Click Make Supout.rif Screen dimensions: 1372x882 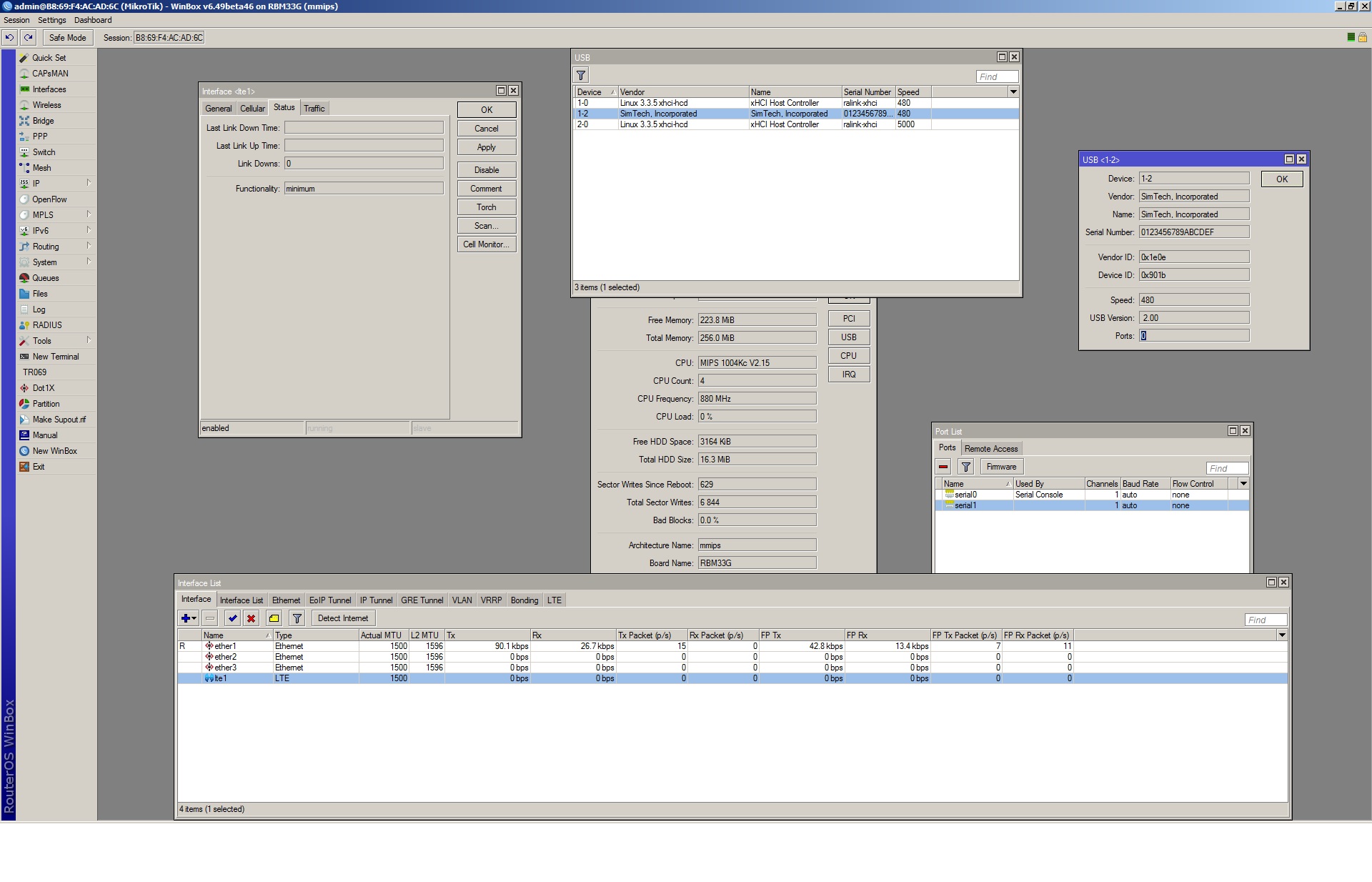[59, 420]
